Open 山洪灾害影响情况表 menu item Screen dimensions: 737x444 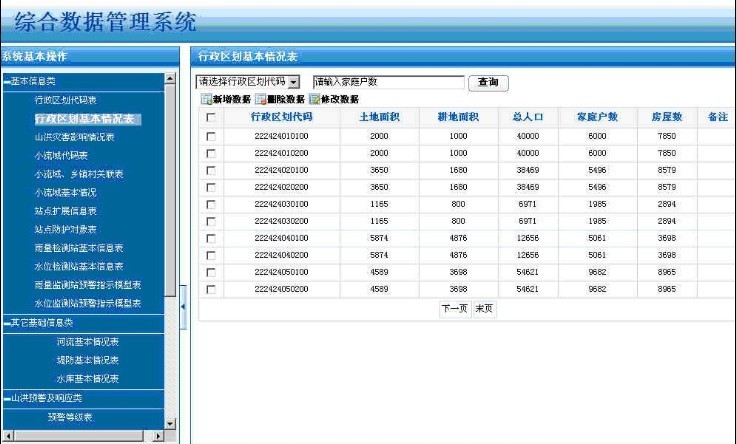[74, 137]
